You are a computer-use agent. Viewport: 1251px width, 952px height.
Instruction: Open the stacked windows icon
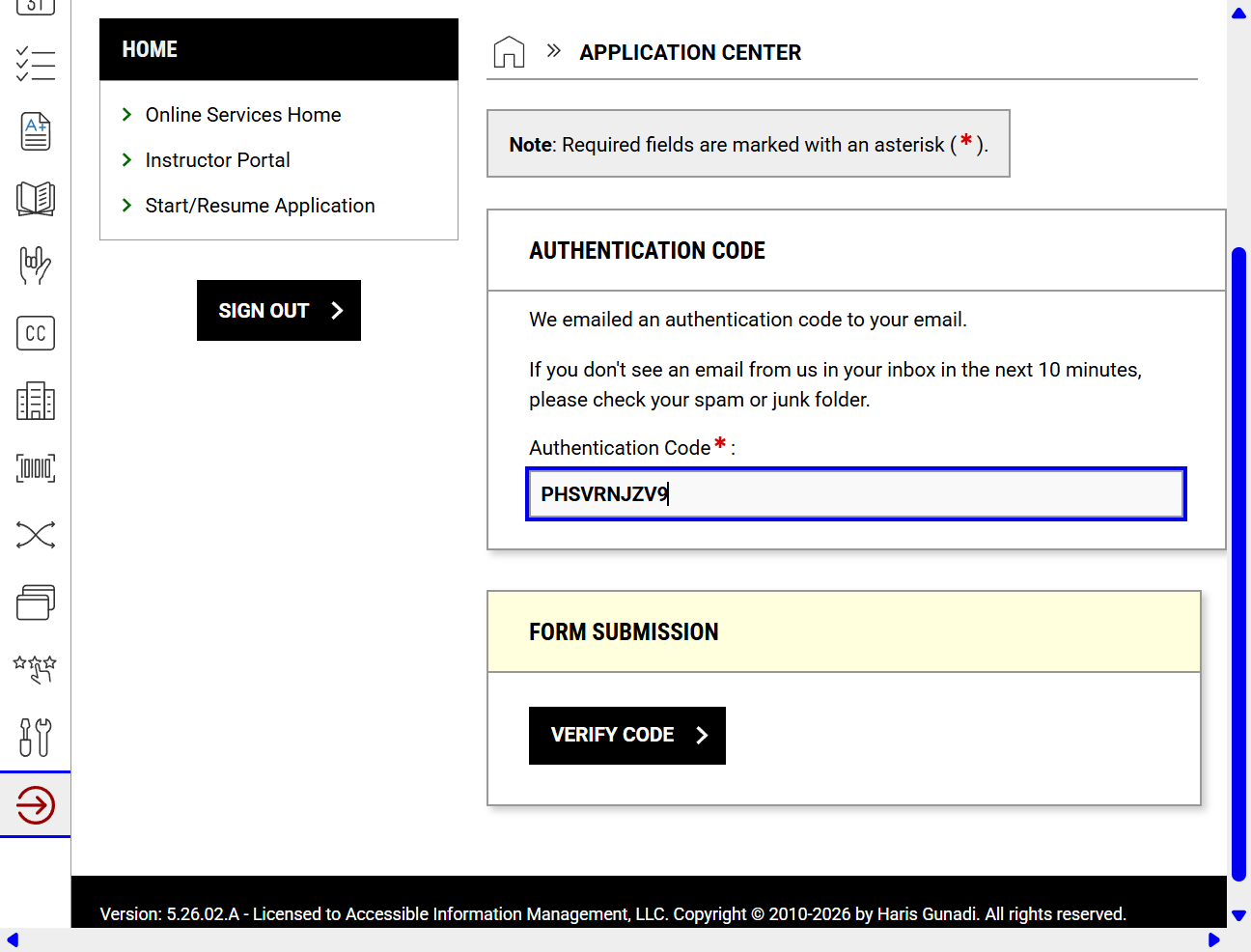point(36,602)
